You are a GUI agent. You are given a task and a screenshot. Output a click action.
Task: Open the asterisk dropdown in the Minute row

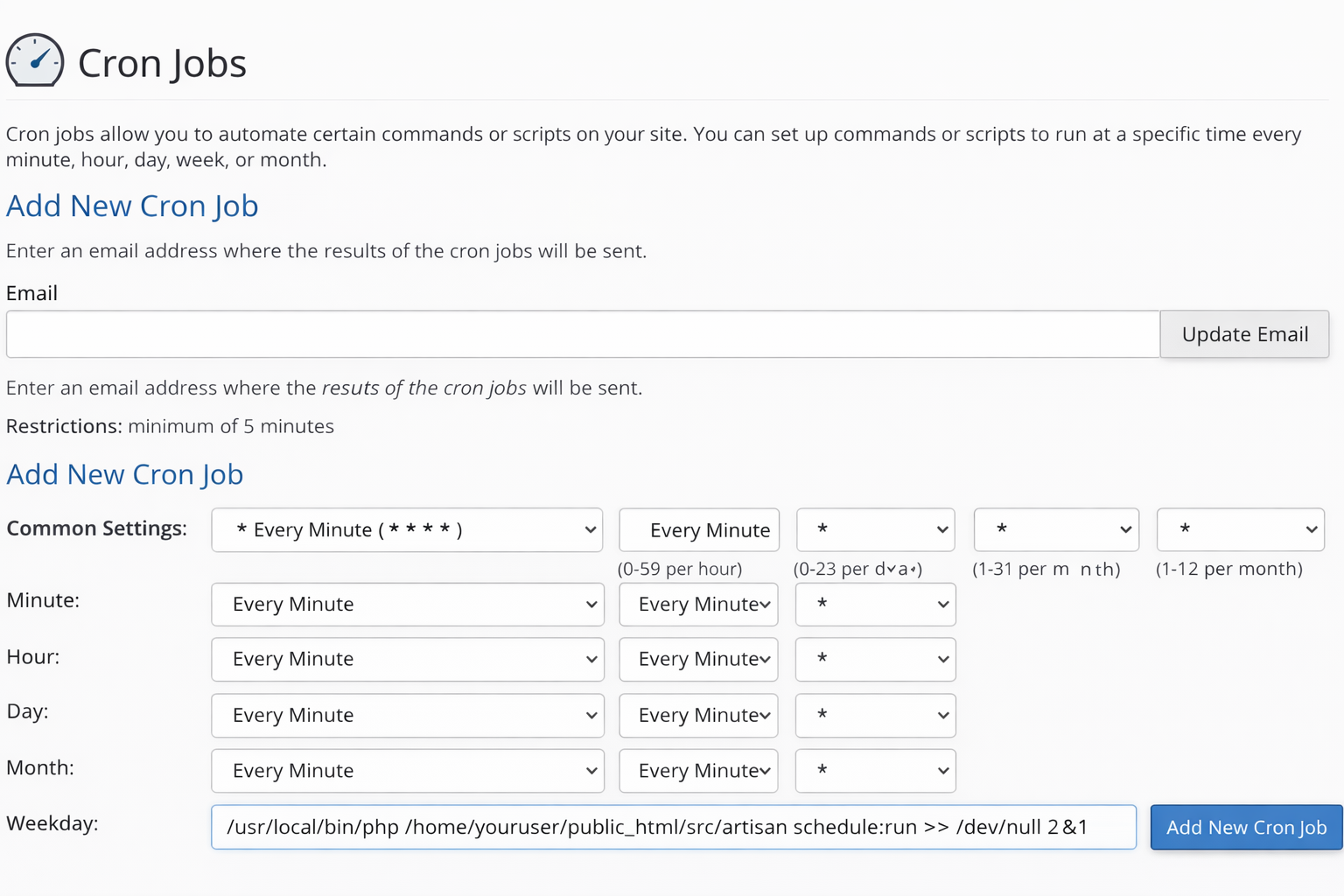[875, 605]
